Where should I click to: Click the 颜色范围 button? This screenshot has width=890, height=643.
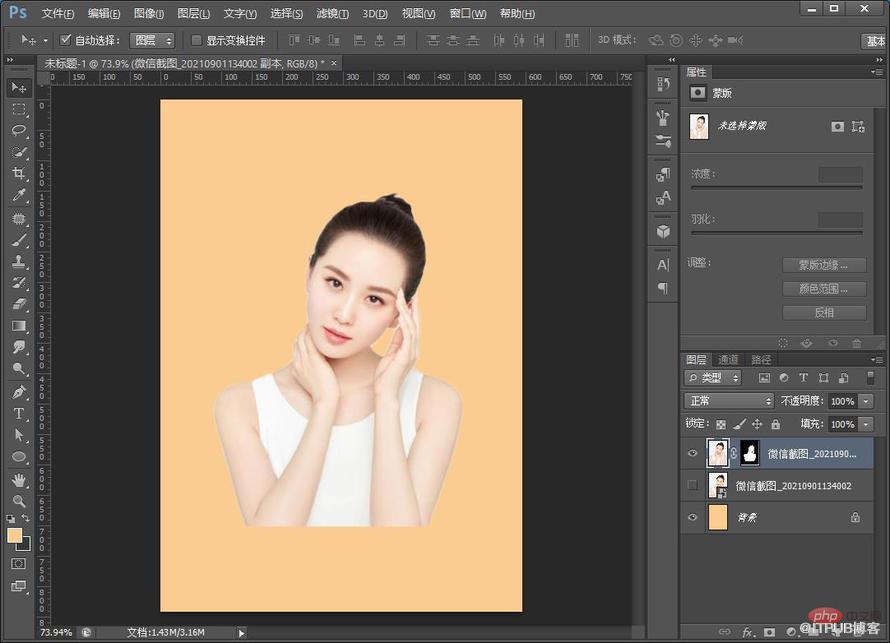824,289
